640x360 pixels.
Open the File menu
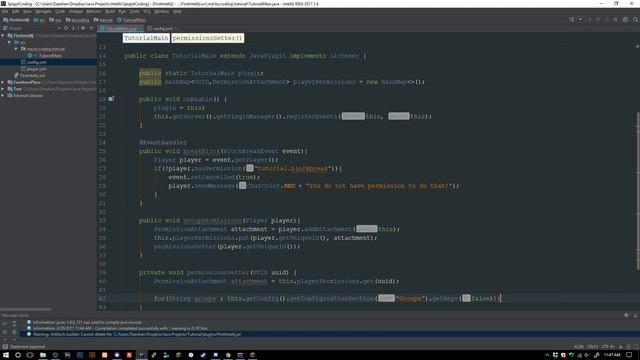tap(5, 11)
